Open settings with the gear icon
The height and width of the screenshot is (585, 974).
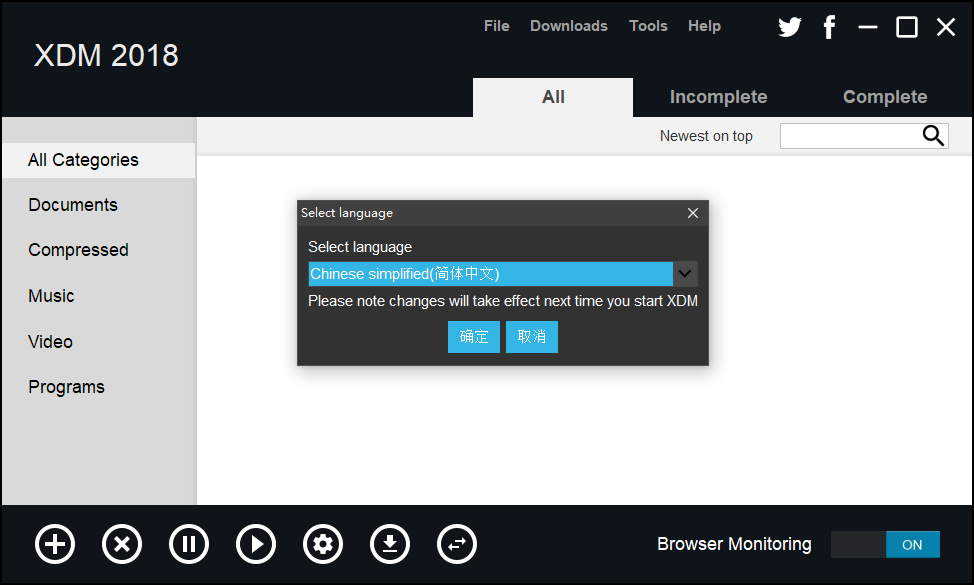click(323, 544)
